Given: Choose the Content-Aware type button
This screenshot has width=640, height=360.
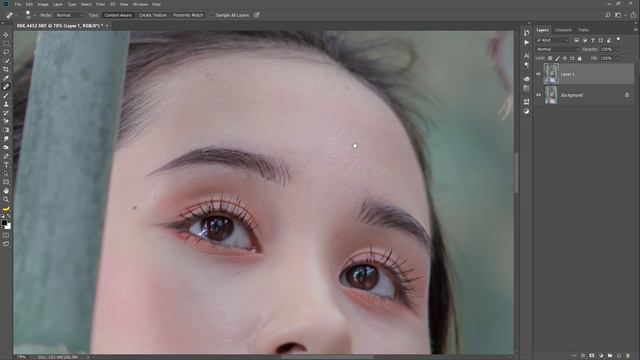Looking at the screenshot, I should [x=118, y=15].
